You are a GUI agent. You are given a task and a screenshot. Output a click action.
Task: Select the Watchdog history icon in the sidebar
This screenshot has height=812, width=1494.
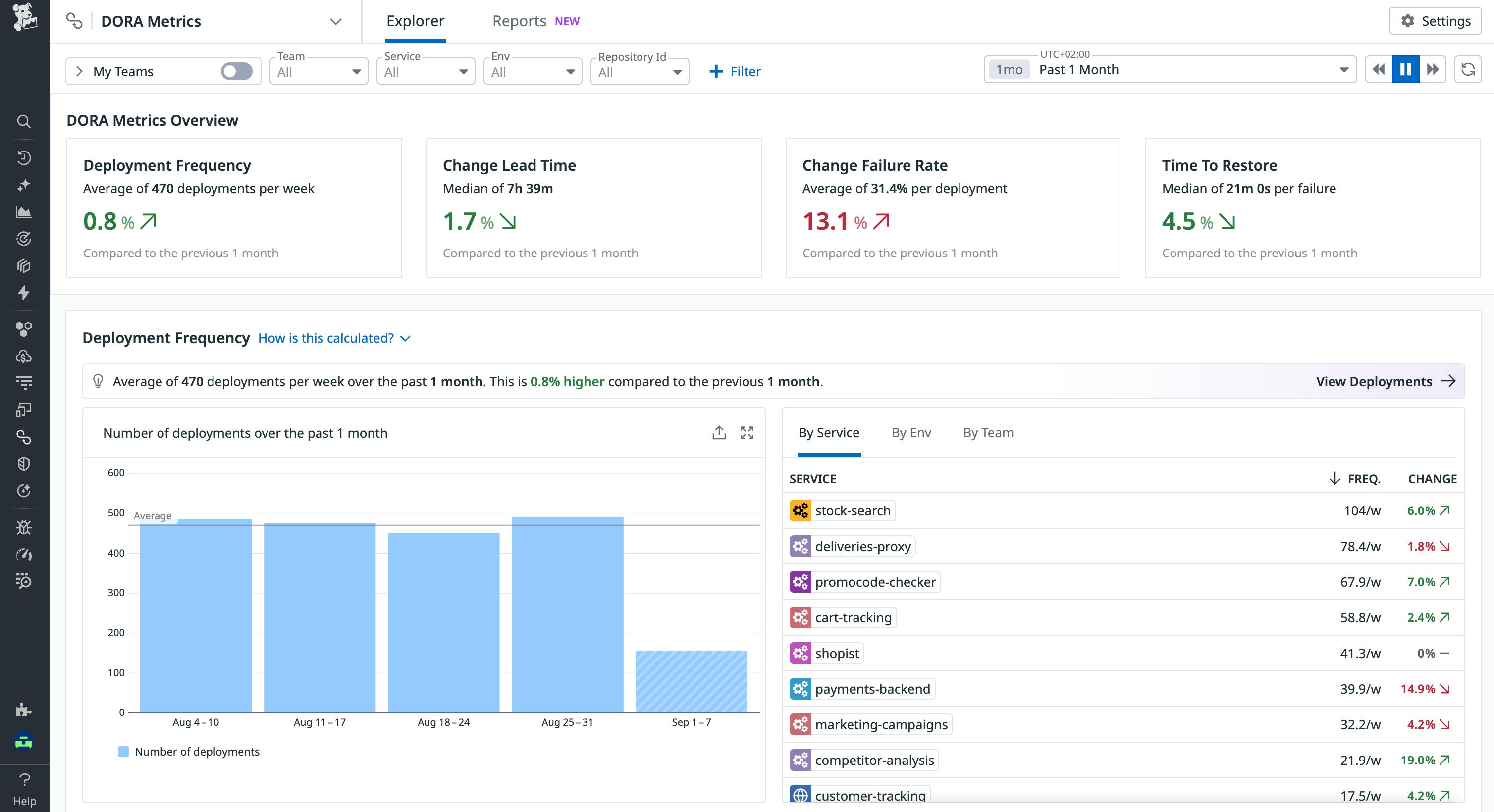23,157
